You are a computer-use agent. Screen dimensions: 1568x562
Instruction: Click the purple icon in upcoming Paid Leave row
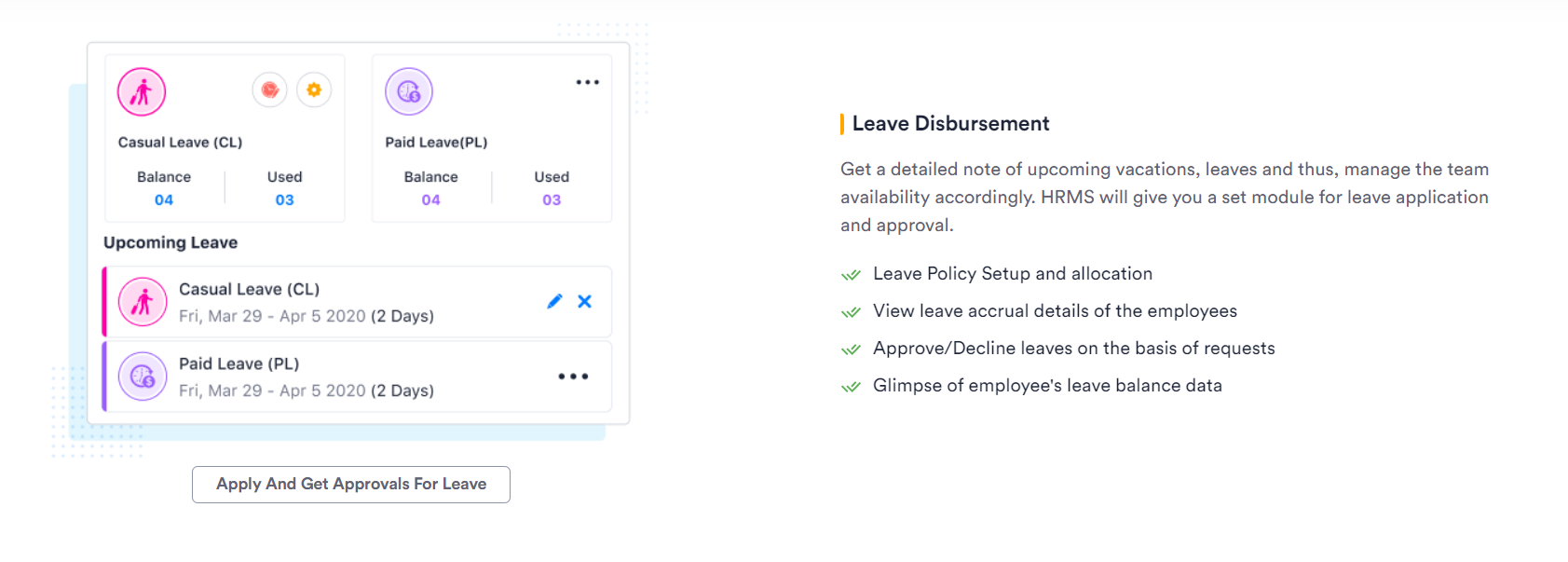(x=143, y=377)
